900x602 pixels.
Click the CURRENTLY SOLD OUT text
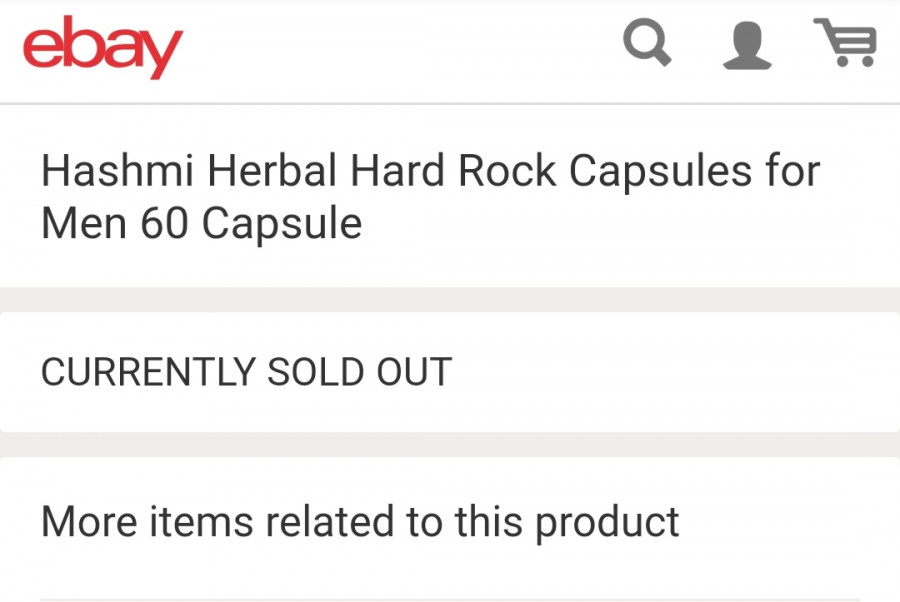(x=246, y=372)
